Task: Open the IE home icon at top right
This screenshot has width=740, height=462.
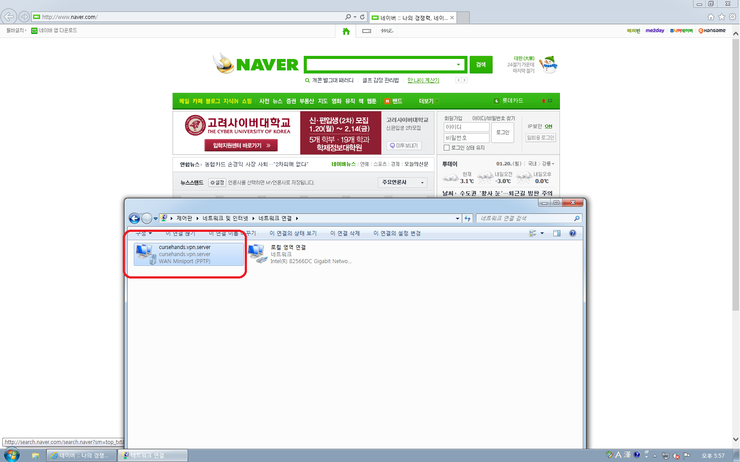Action: point(711,17)
